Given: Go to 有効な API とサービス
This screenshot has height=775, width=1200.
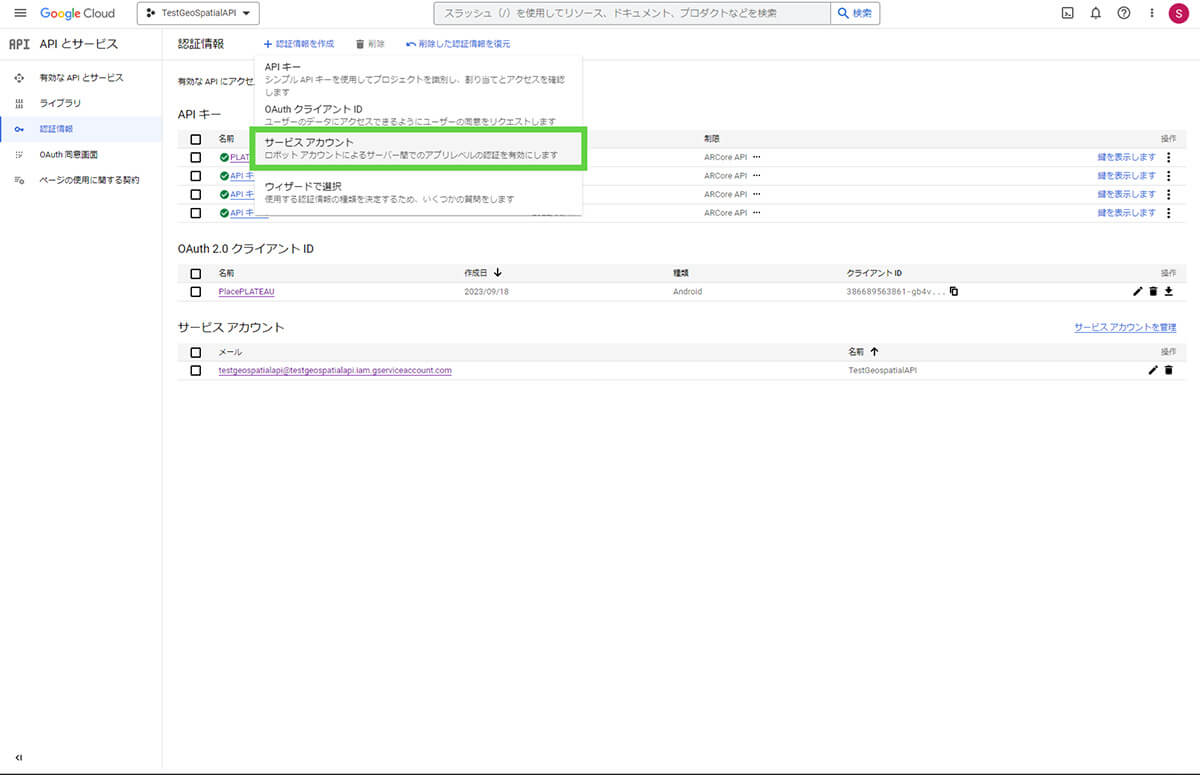Looking at the screenshot, I should (81, 77).
